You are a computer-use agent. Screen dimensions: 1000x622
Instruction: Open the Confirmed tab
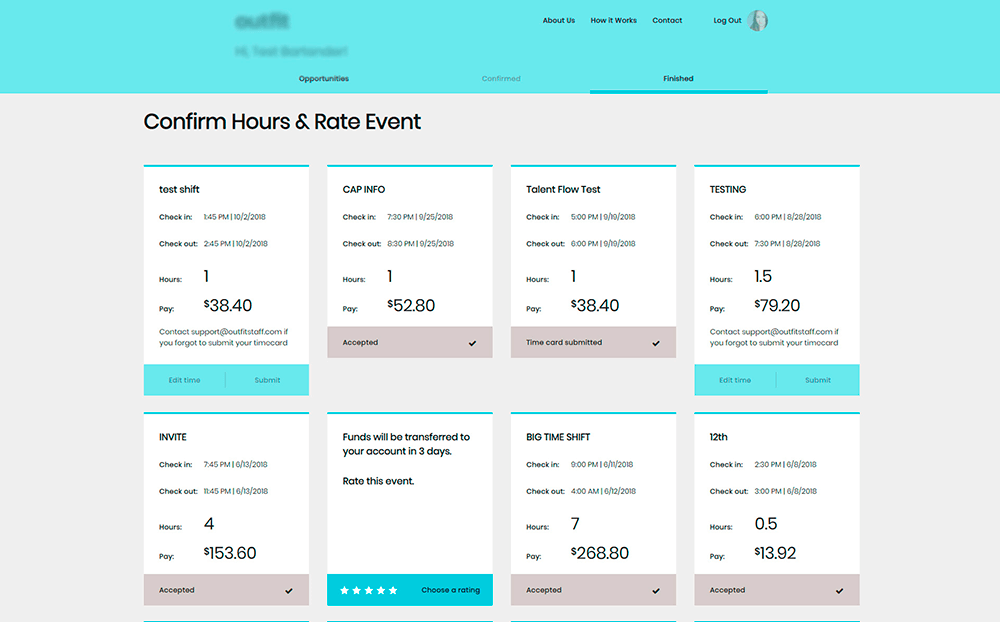(501, 78)
